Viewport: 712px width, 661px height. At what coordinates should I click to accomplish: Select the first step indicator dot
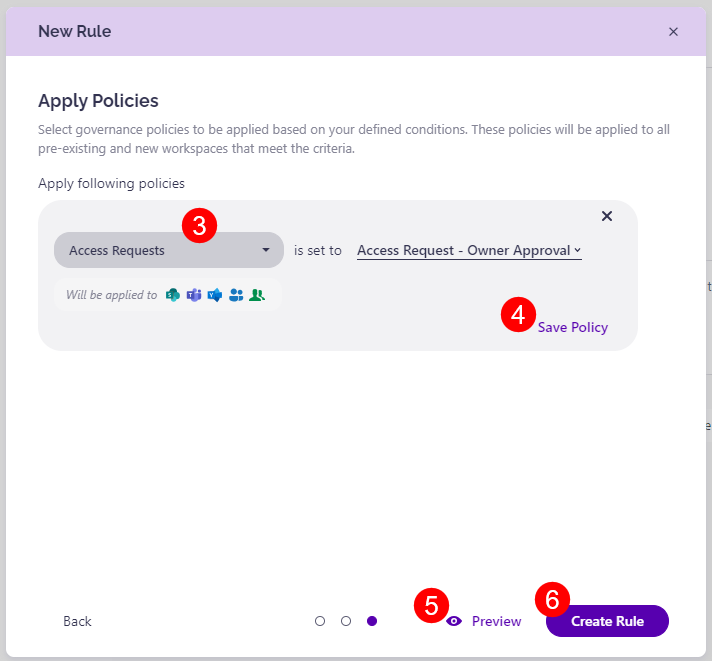pyautogui.click(x=320, y=621)
